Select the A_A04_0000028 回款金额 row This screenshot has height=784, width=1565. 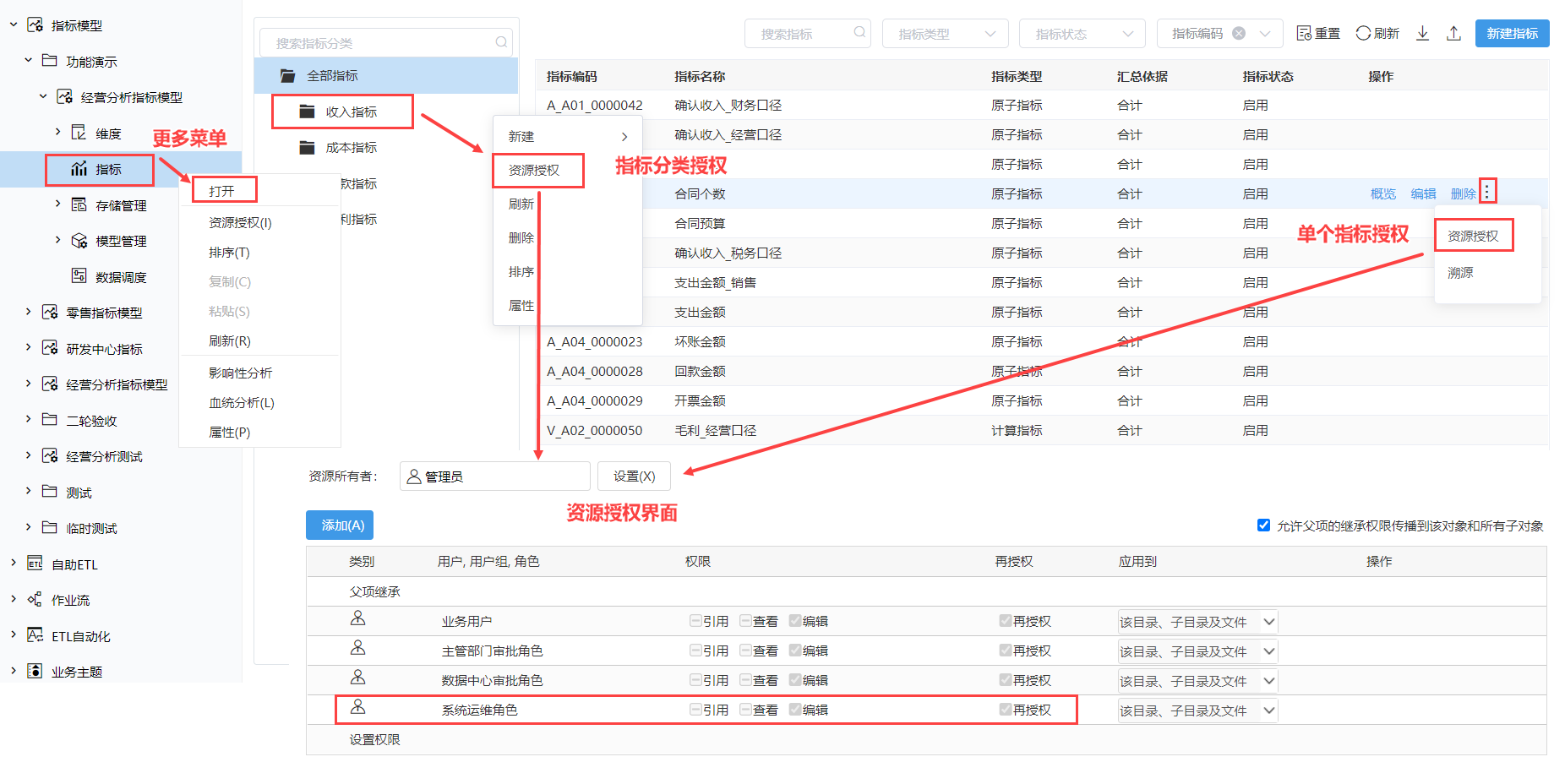pos(1042,371)
